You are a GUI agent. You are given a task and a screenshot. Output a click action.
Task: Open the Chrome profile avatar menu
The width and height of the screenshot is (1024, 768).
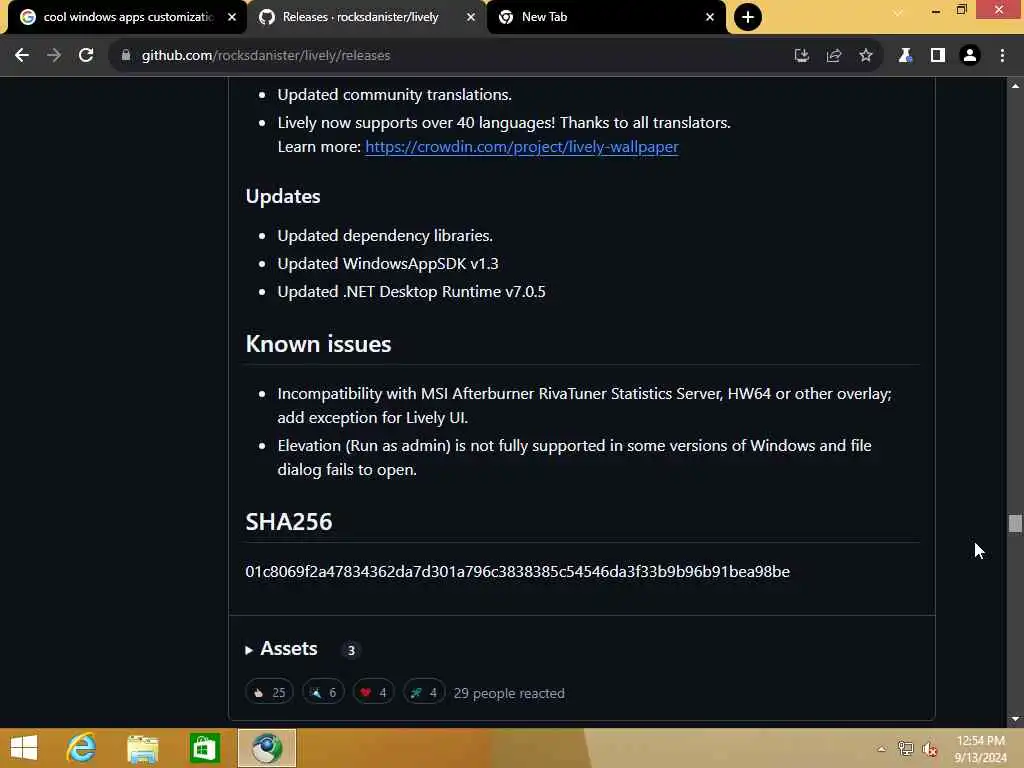point(970,56)
